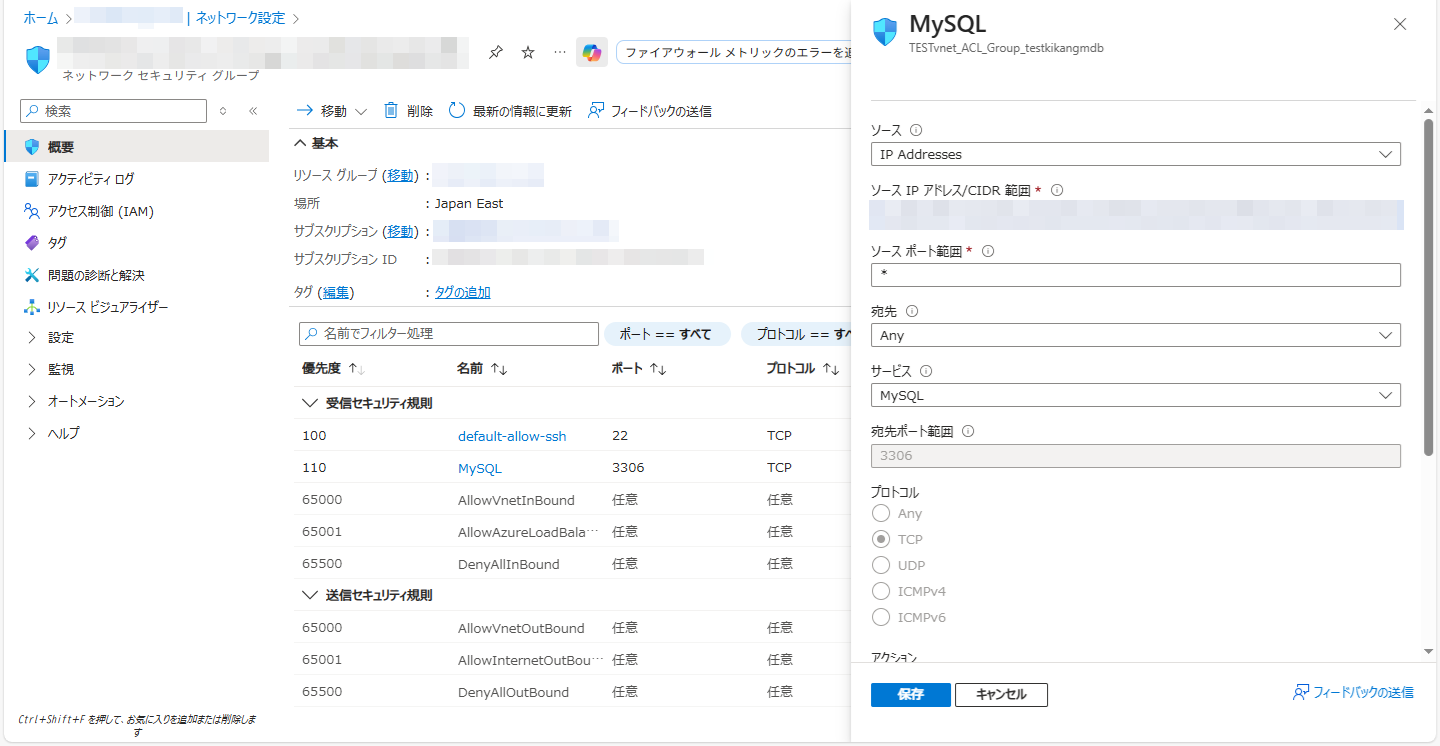Select the Any protocol radio button
This screenshot has width=1440, height=746.
(881, 513)
